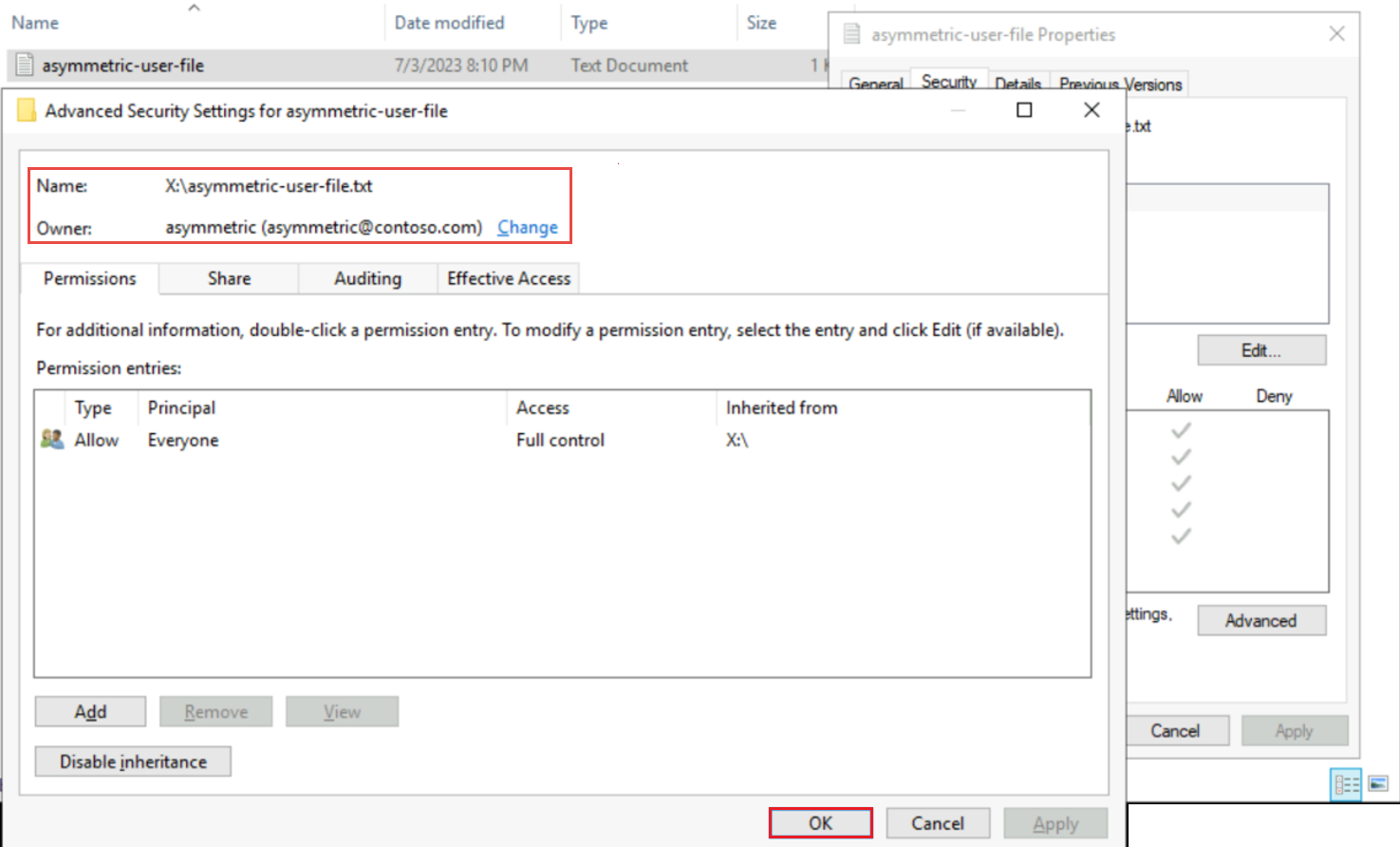Click the Add permission entry button
The width and height of the screenshot is (1400, 847).
coord(90,711)
